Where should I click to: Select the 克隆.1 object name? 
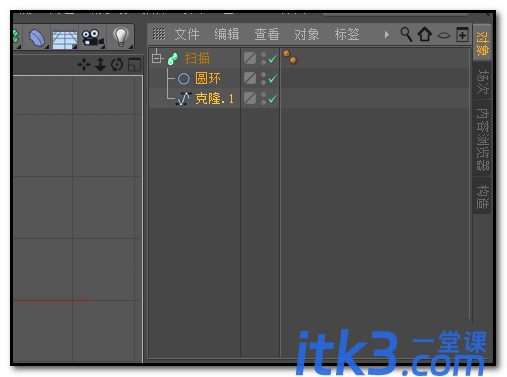(214, 99)
